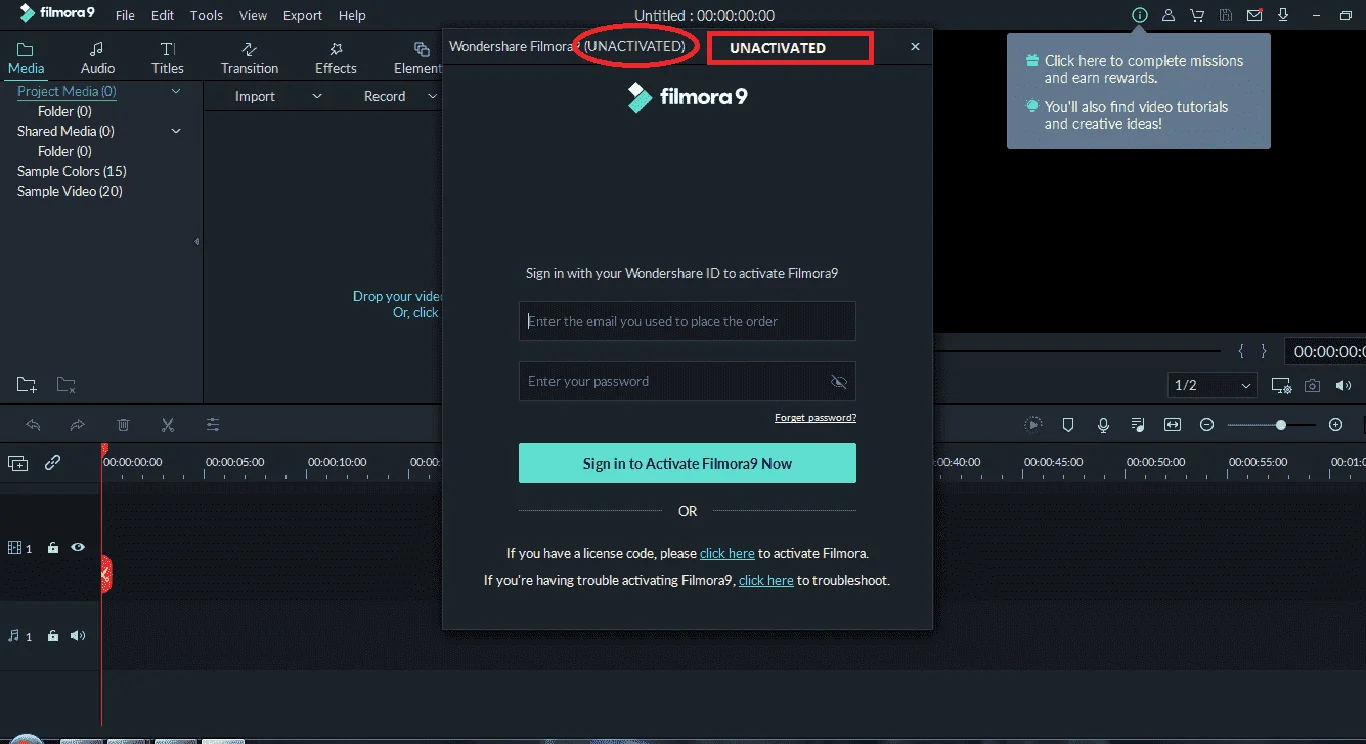Take a snapshot with the camera icon
Image resolution: width=1366 pixels, height=744 pixels.
[x=1312, y=385]
